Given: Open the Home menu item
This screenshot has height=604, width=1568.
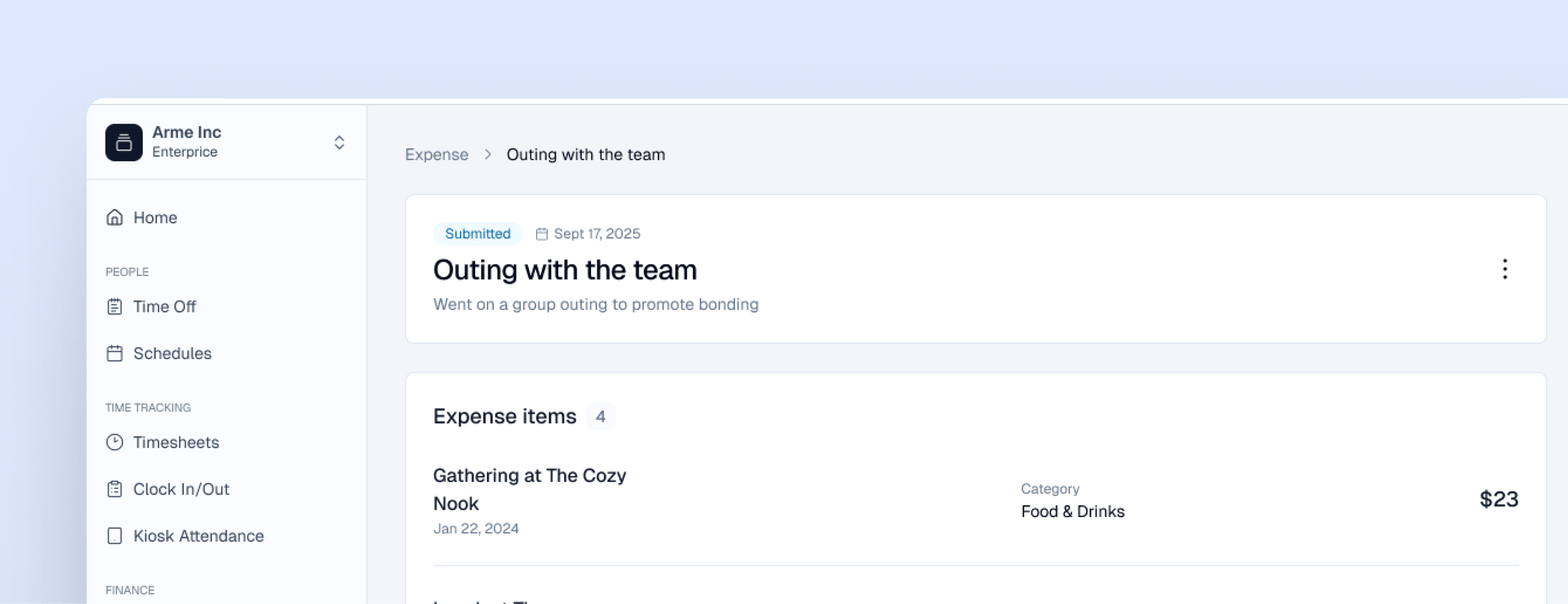Looking at the screenshot, I should tap(155, 217).
